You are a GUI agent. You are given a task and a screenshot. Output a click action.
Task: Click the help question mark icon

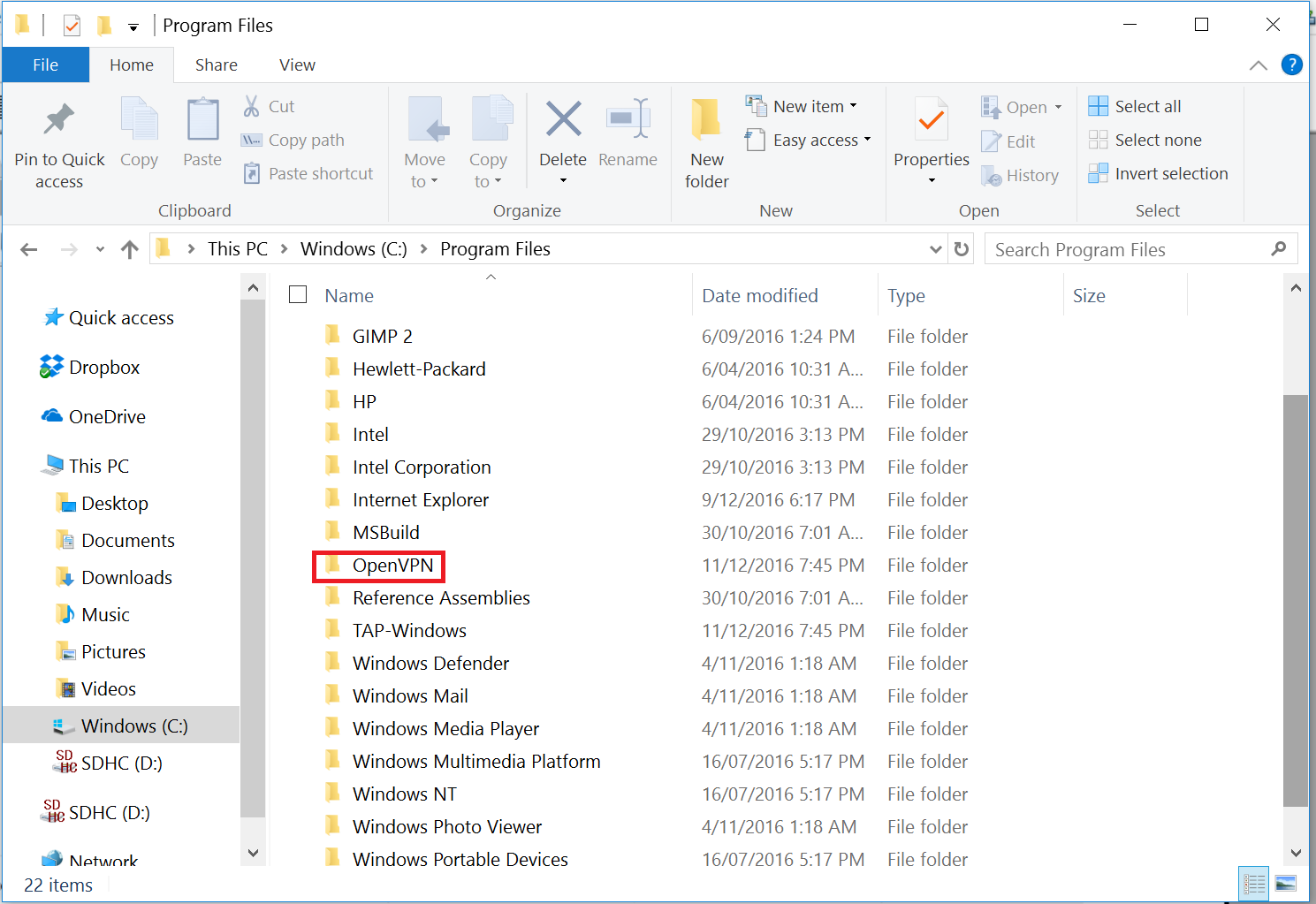pyautogui.click(x=1291, y=65)
